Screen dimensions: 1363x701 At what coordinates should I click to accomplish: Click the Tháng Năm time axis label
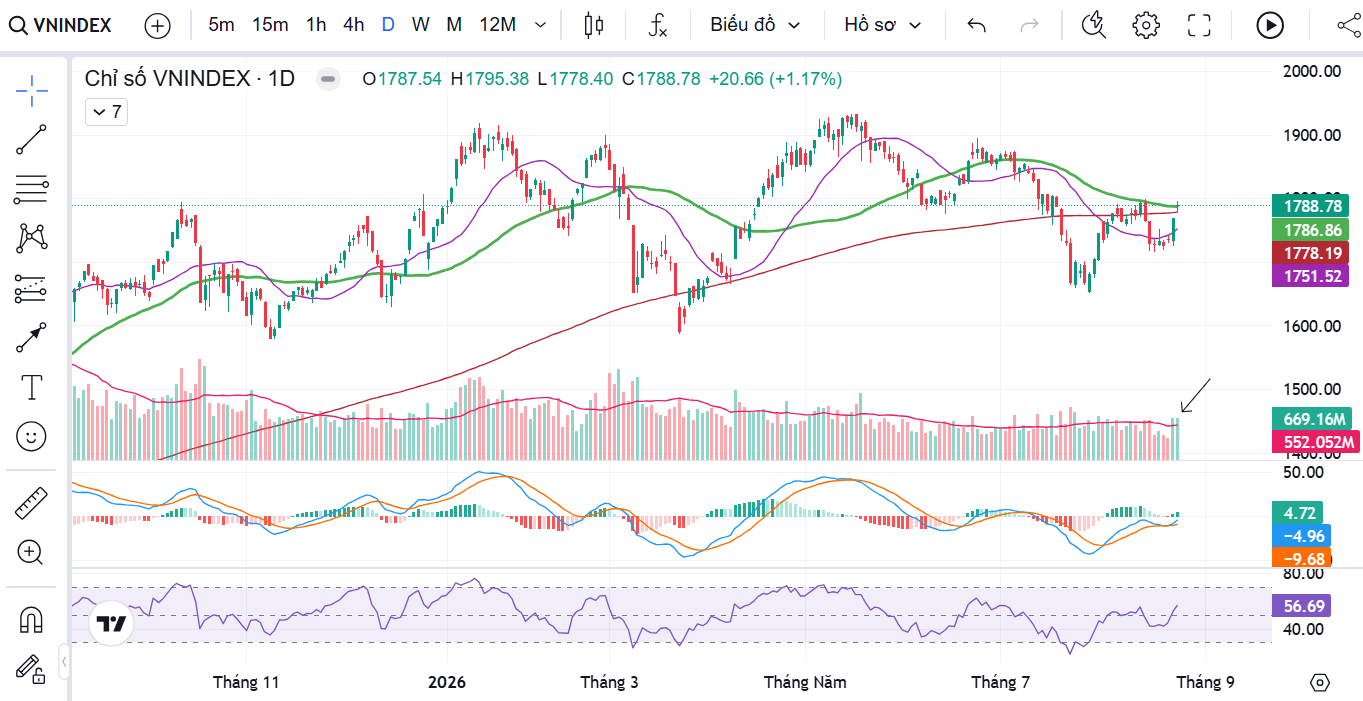[x=805, y=682]
